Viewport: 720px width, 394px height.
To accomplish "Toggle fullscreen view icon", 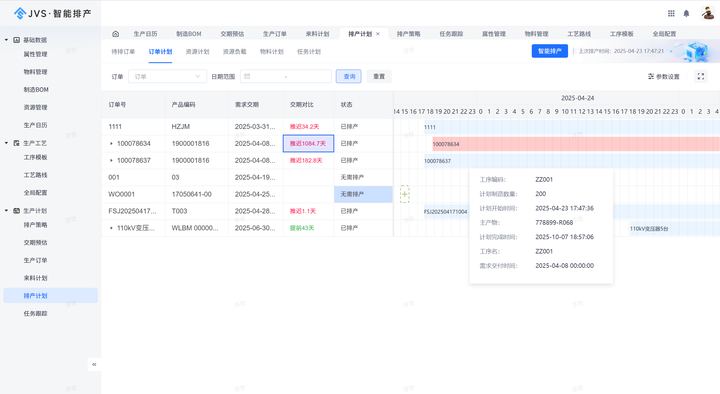I will point(701,77).
